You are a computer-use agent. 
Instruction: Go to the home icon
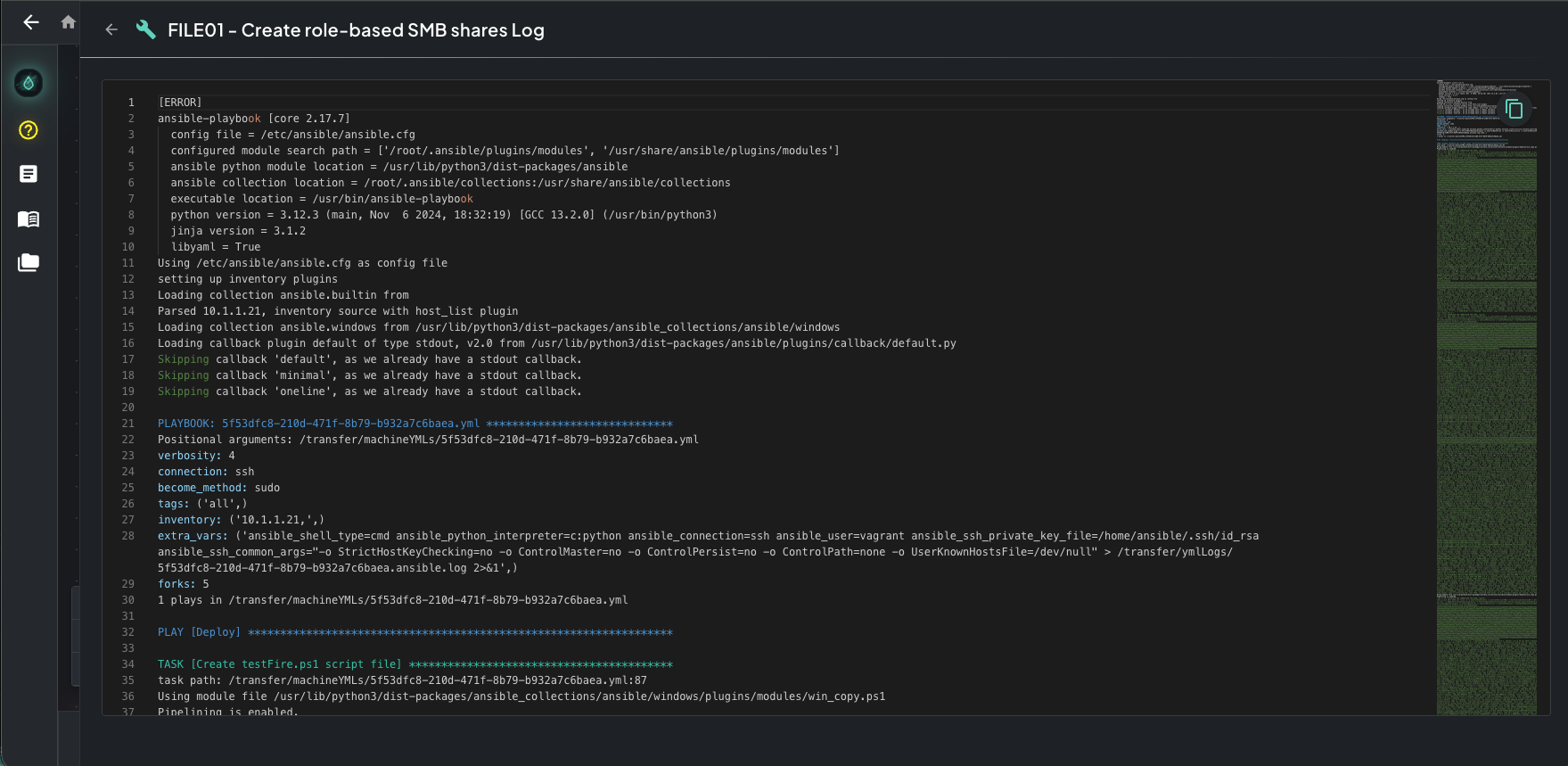pos(68,22)
